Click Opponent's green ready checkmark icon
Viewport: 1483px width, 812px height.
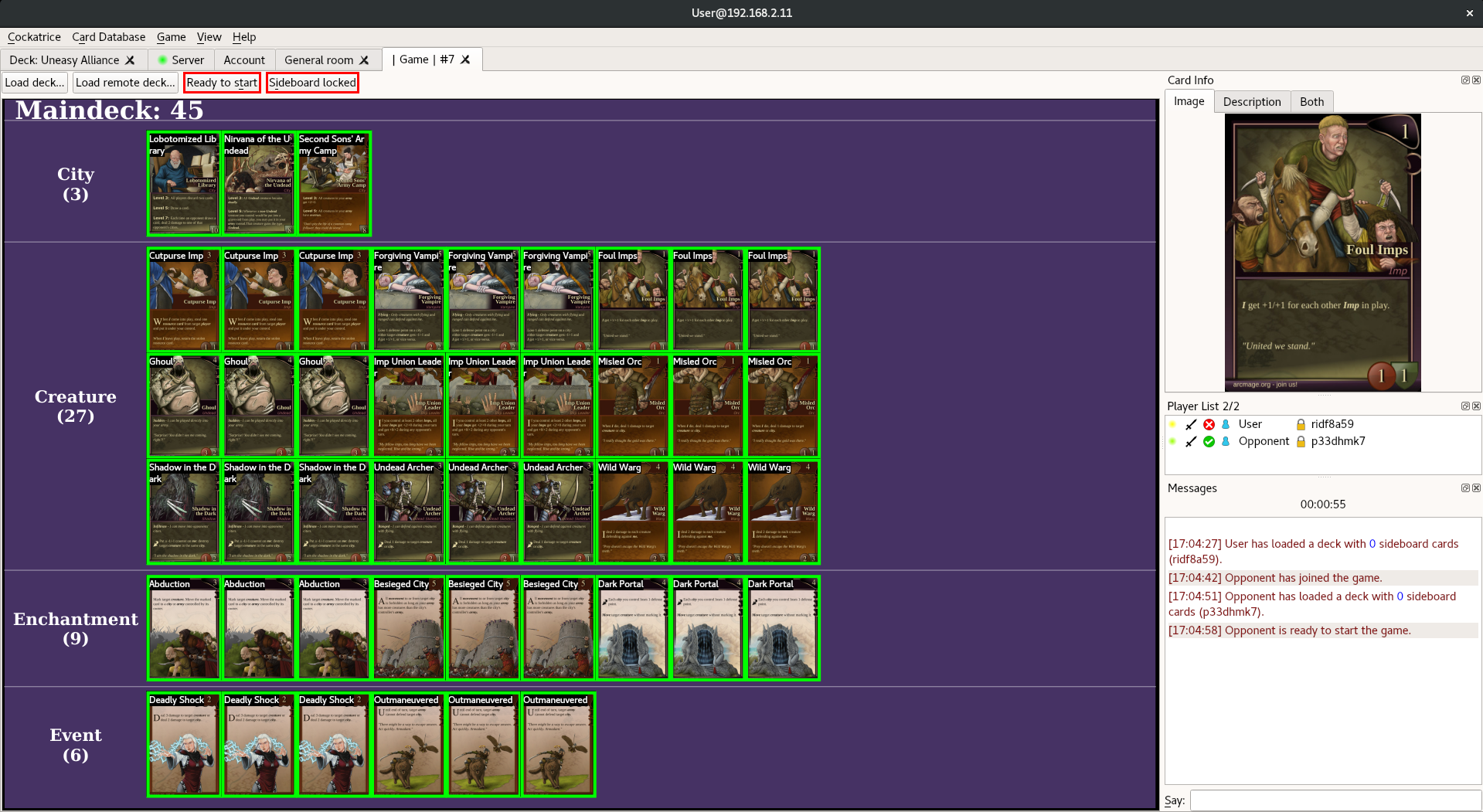pyautogui.click(x=1209, y=442)
